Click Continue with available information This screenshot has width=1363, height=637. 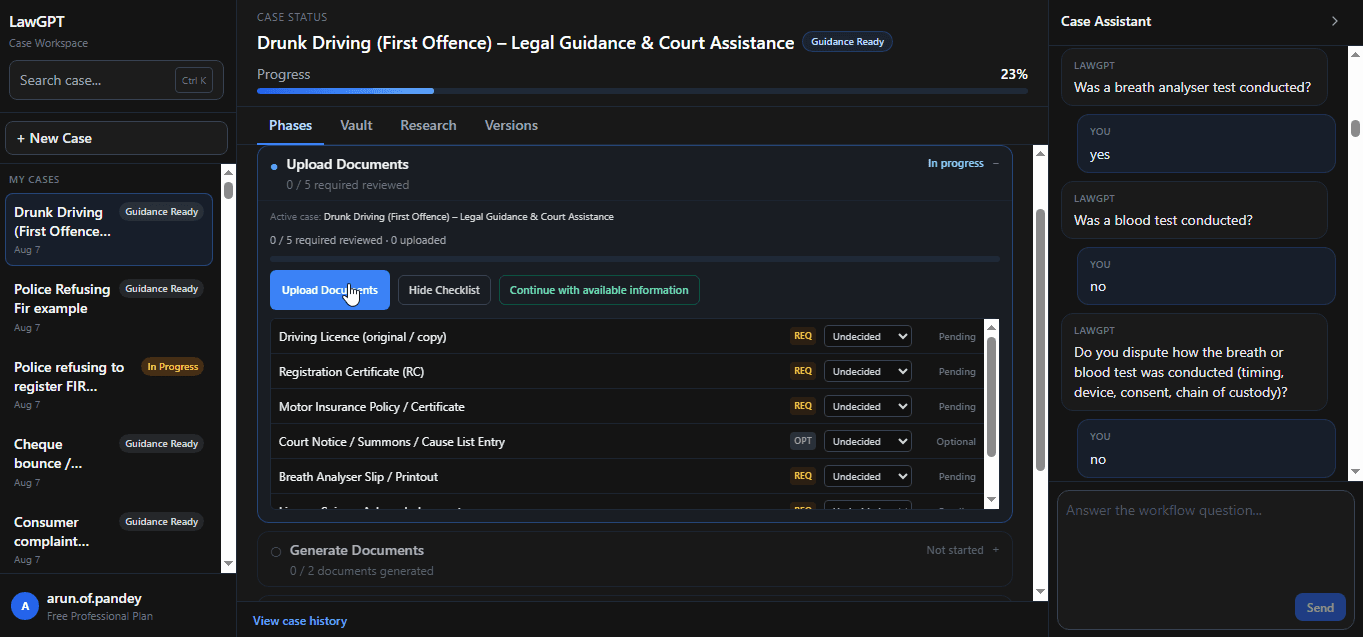599,290
